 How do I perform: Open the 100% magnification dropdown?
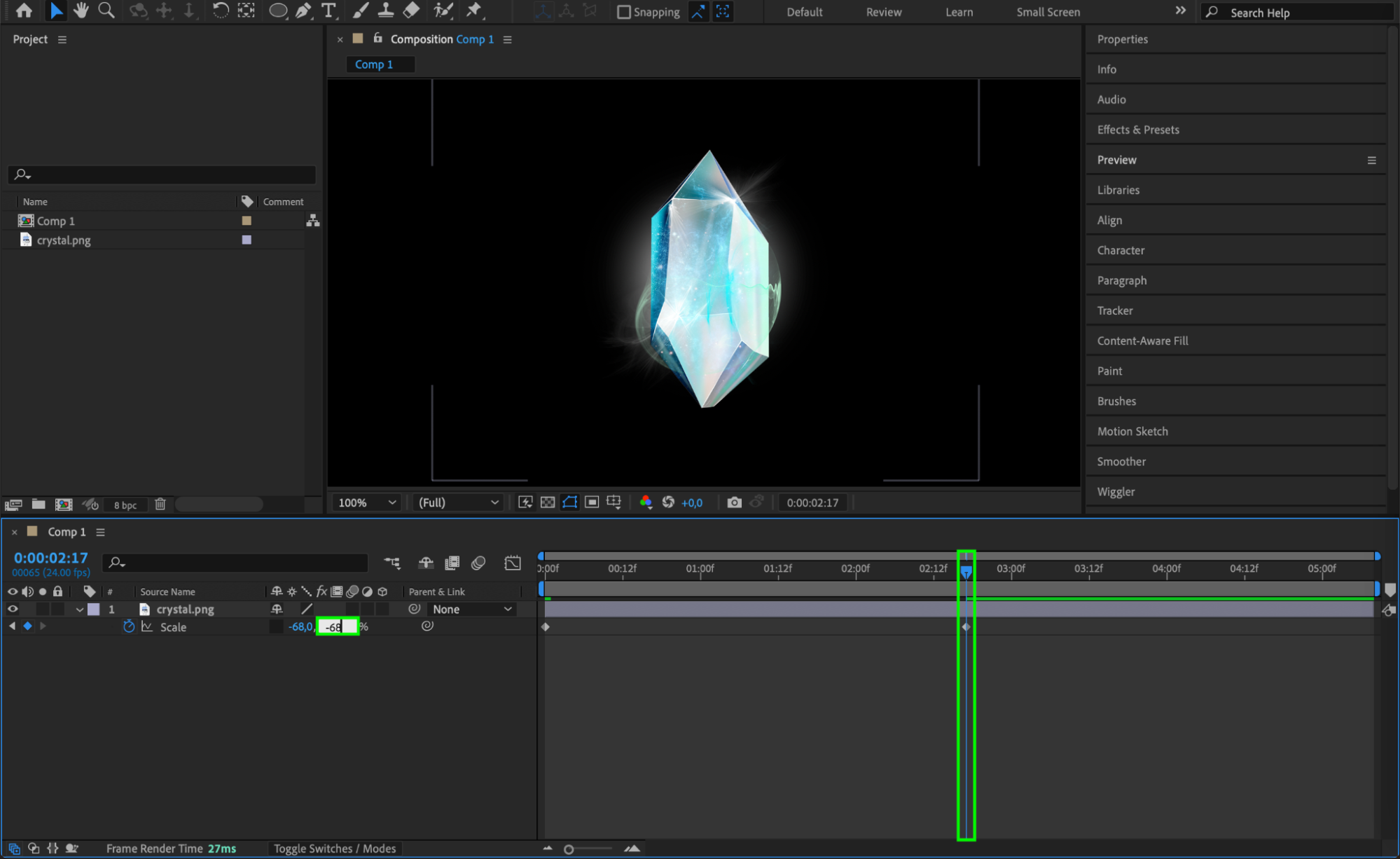pos(367,502)
